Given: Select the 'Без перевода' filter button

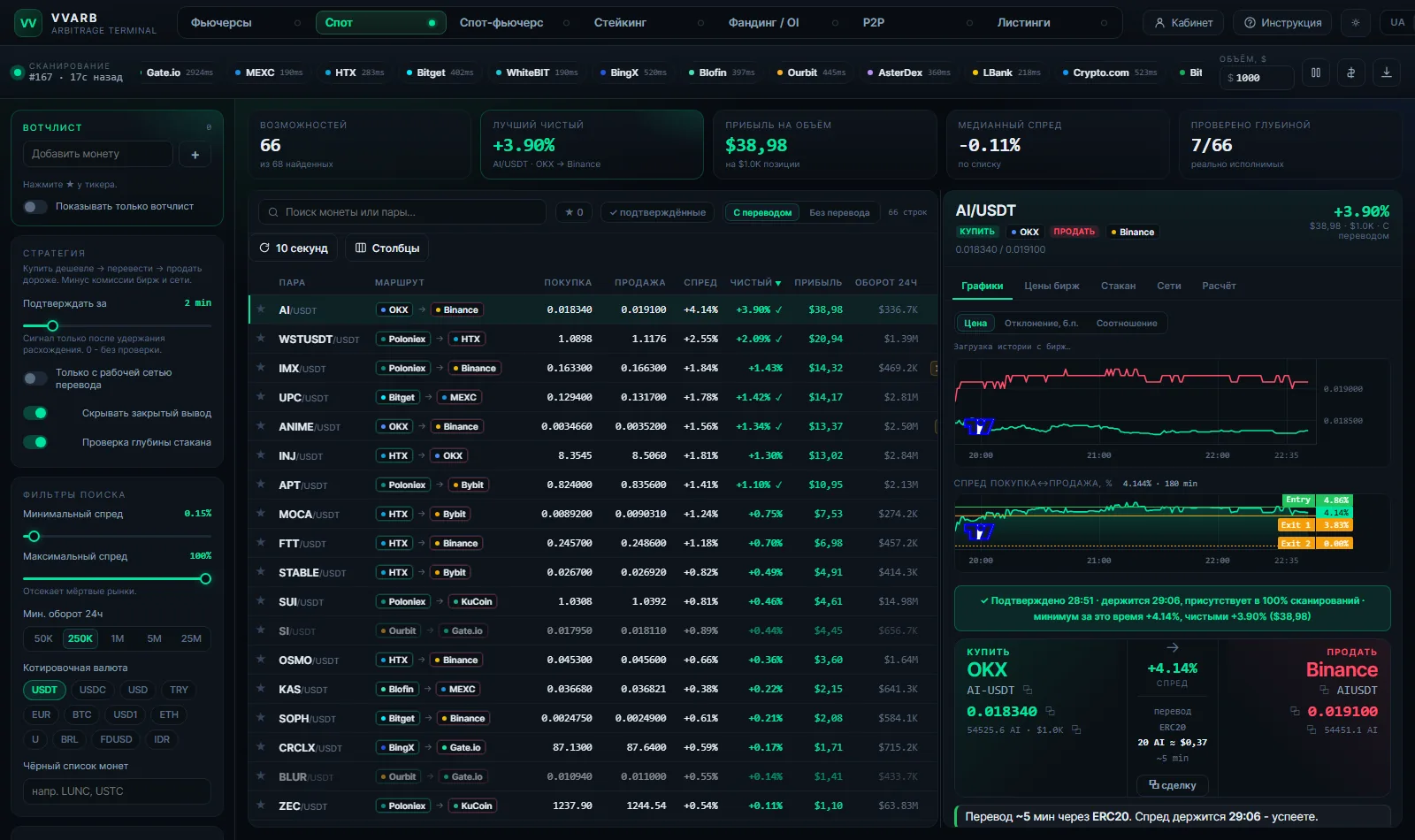Looking at the screenshot, I should click(x=839, y=212).
